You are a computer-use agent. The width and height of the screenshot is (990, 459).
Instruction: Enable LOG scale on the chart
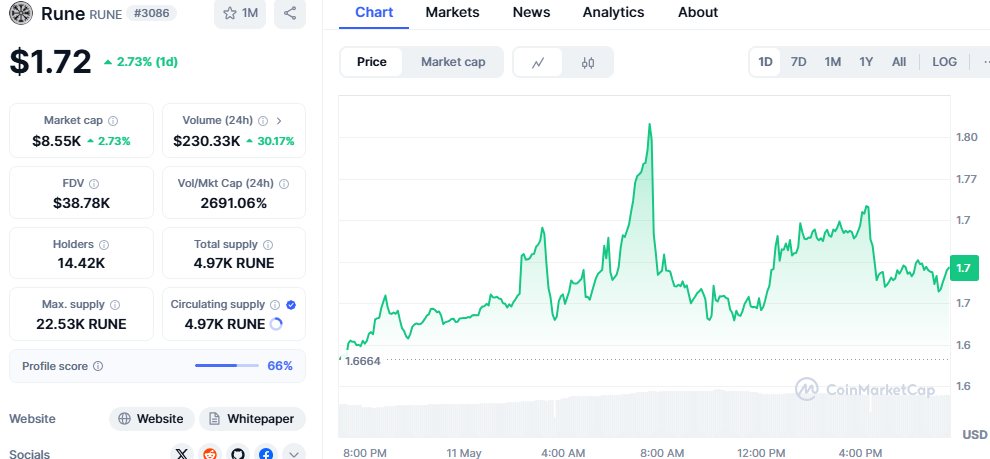click(x=944, y=62)
